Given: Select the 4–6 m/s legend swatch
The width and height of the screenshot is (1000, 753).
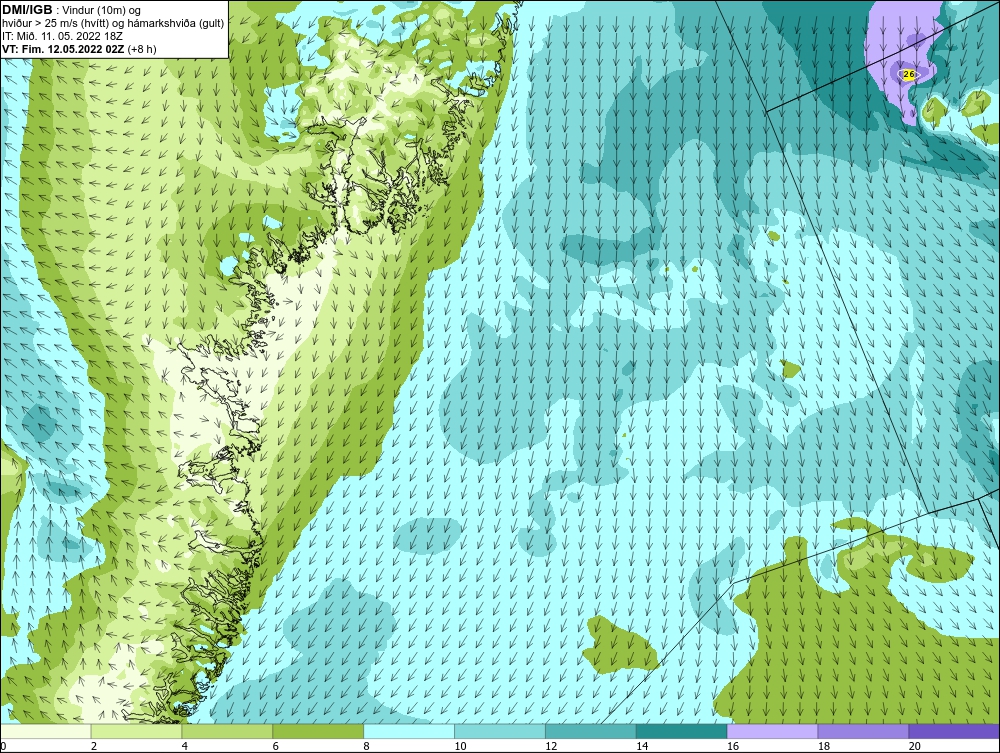Looking at the screenshot, I should tap(227, 731).
